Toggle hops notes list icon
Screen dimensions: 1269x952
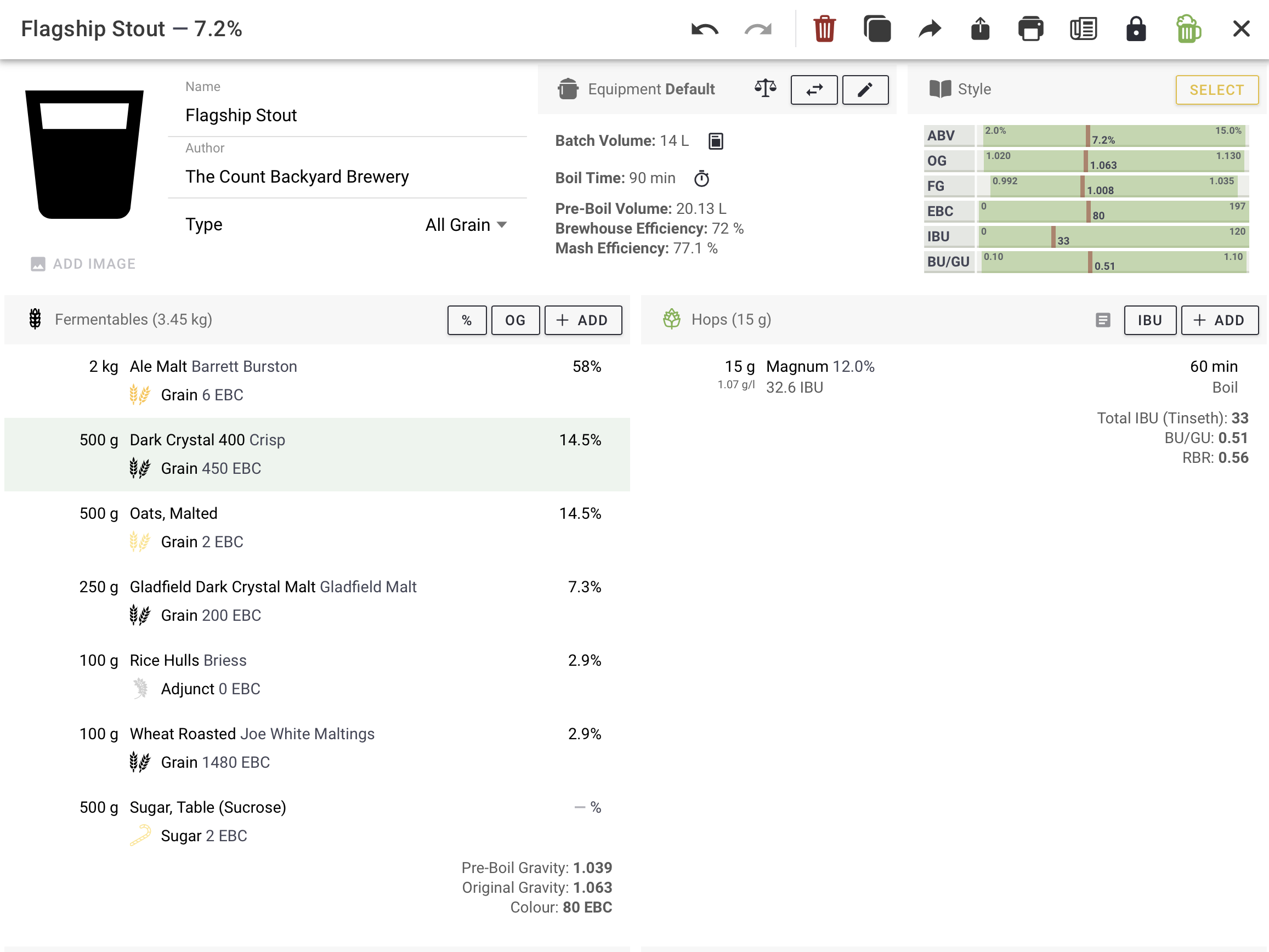click(x=1102, y=320)
